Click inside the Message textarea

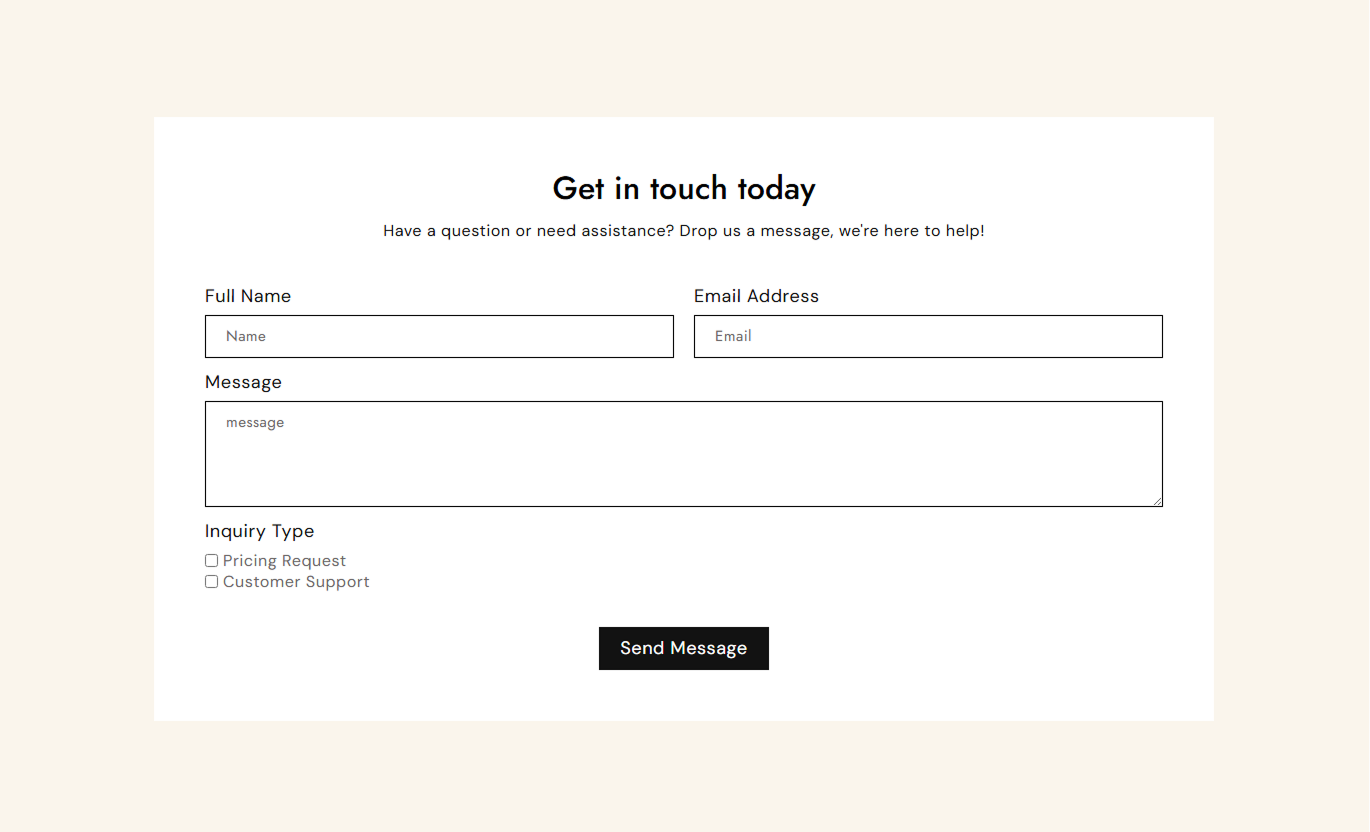pos(684,454)
